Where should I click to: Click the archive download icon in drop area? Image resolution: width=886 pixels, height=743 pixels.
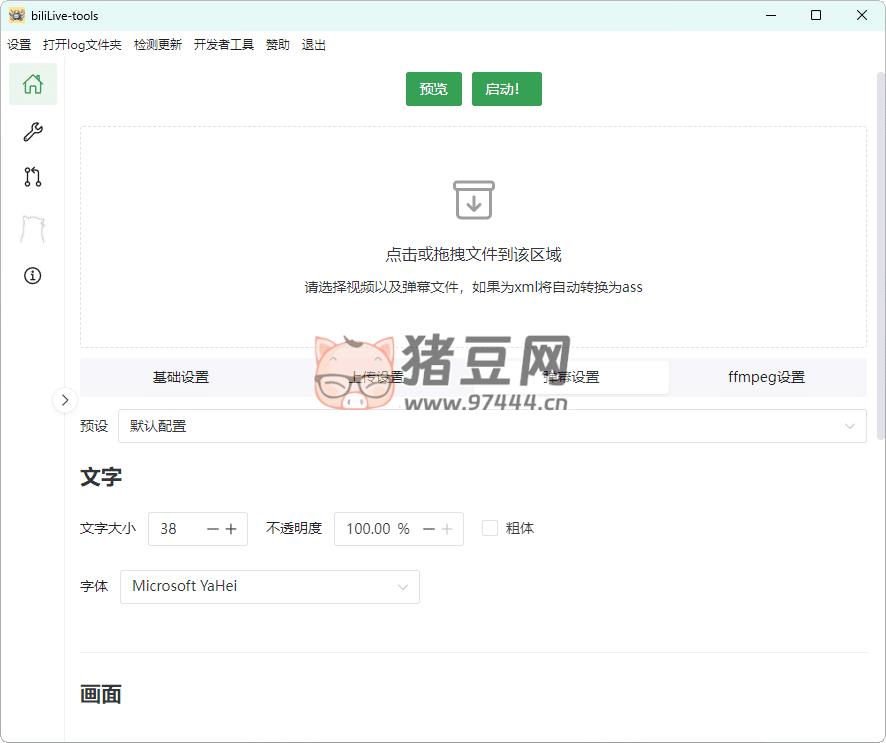(473, 200)
